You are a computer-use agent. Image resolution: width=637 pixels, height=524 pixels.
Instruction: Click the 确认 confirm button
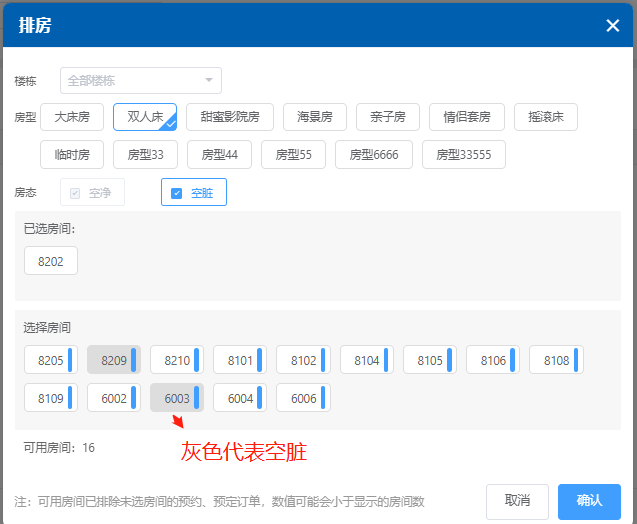coord(589,501)
